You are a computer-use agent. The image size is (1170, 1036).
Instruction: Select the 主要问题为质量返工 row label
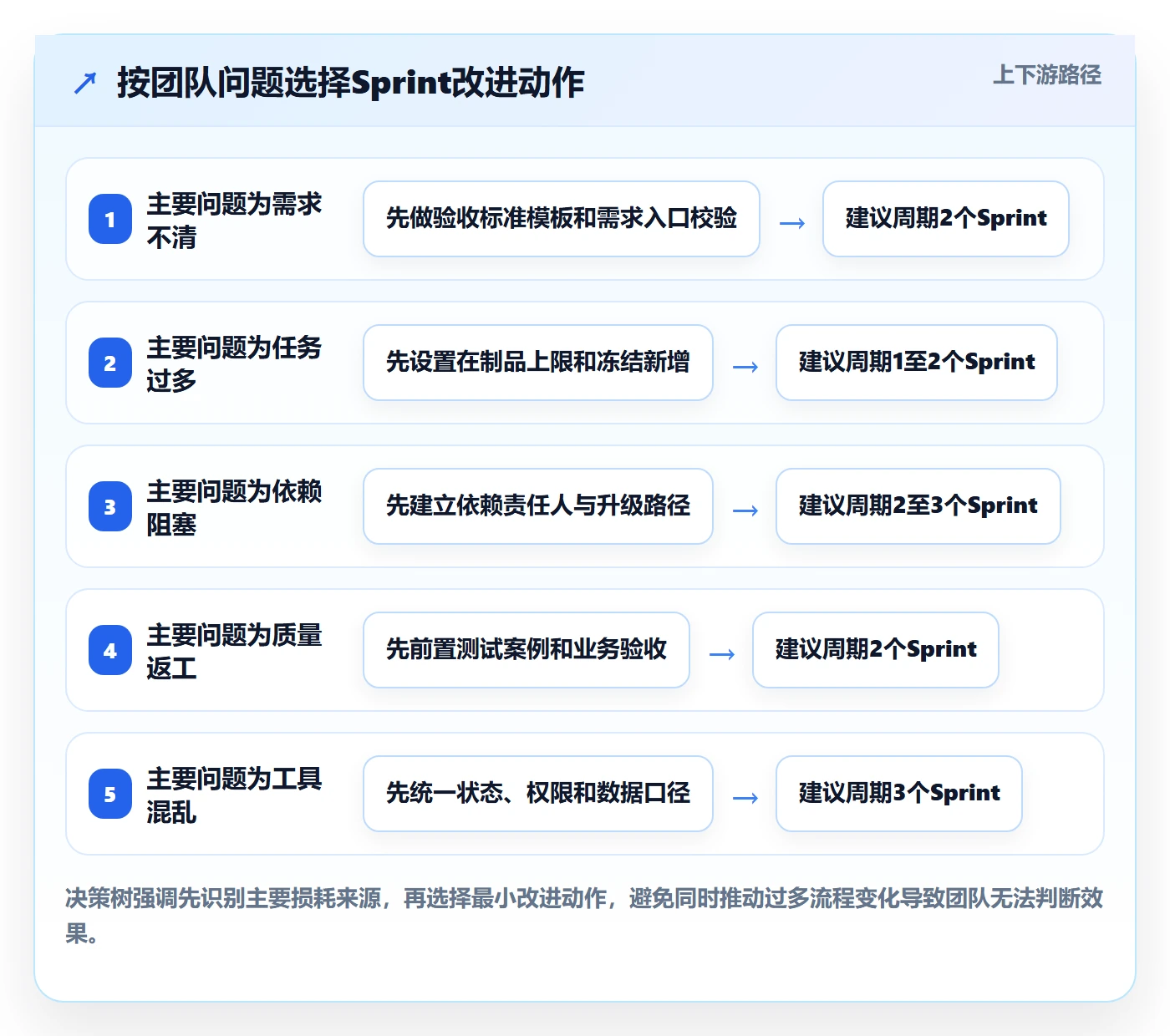tap(234, 651)
